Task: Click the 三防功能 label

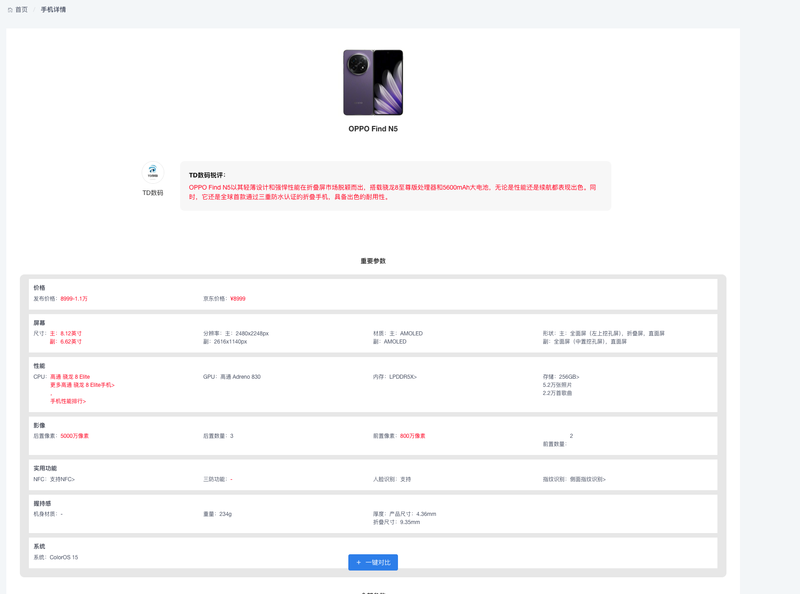Action: 215,479
